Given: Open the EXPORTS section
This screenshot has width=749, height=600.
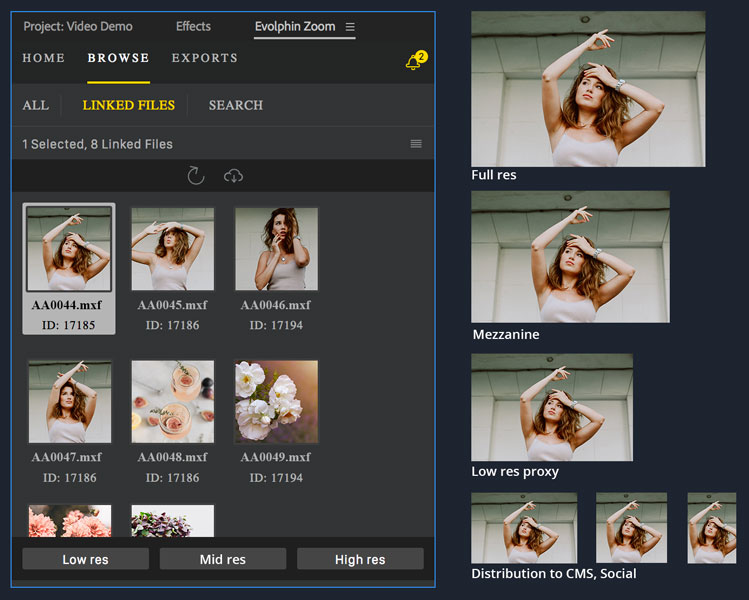Looking at the screenshot, I should pyautogui.click(x=204, y=58).
